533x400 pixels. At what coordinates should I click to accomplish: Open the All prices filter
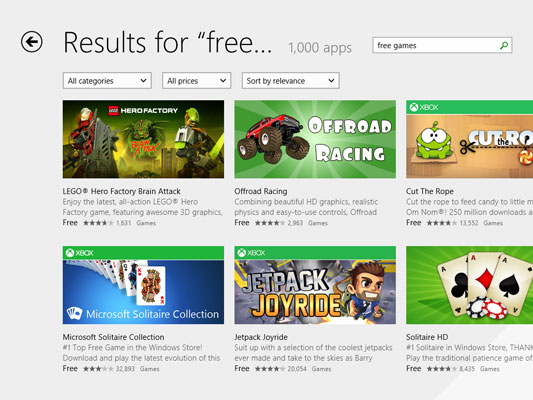click(x=196, y=81)
